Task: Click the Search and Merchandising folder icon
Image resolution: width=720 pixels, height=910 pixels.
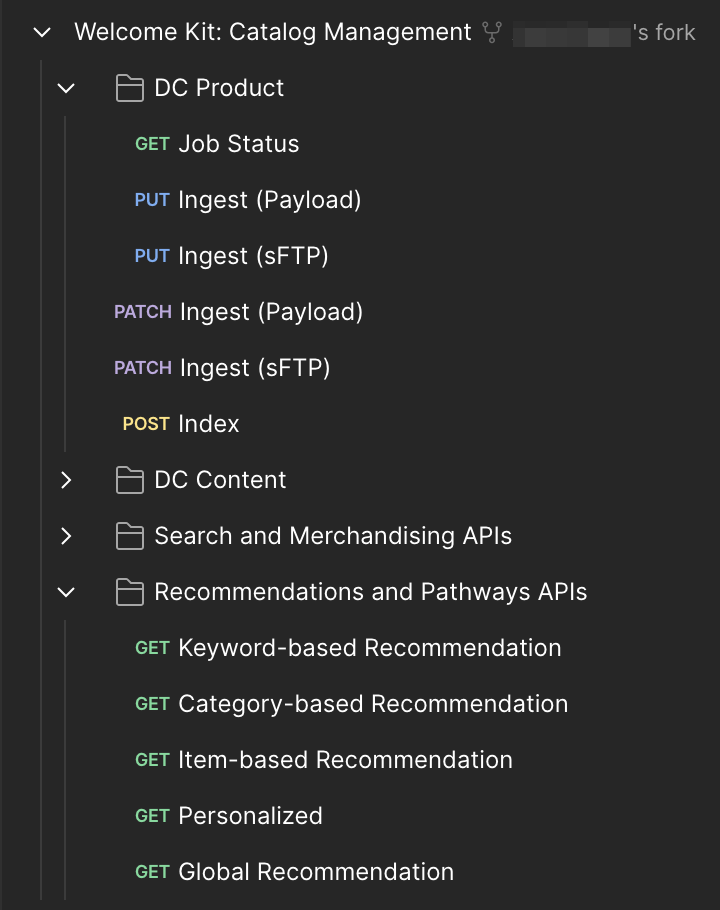Action: pos(130,536)
